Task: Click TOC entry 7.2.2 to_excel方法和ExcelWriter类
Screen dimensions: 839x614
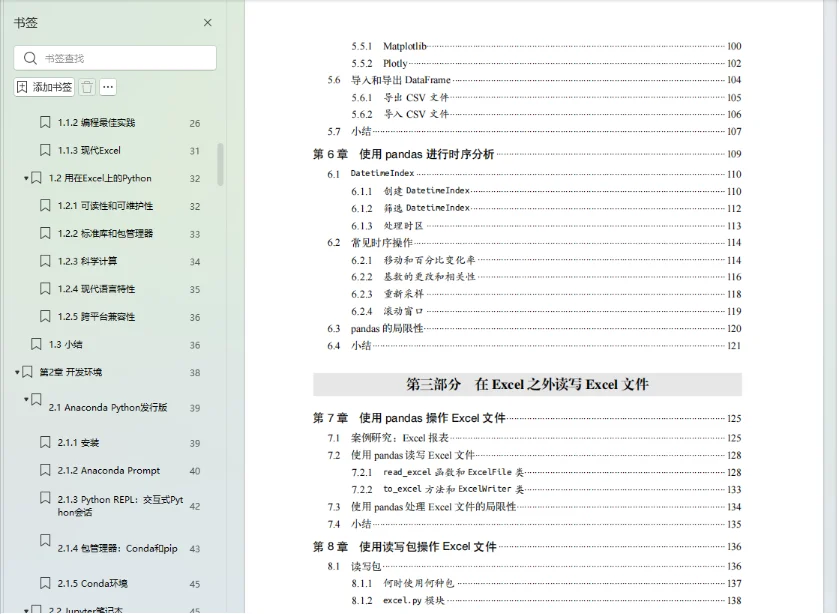Action: pos(546,489)
